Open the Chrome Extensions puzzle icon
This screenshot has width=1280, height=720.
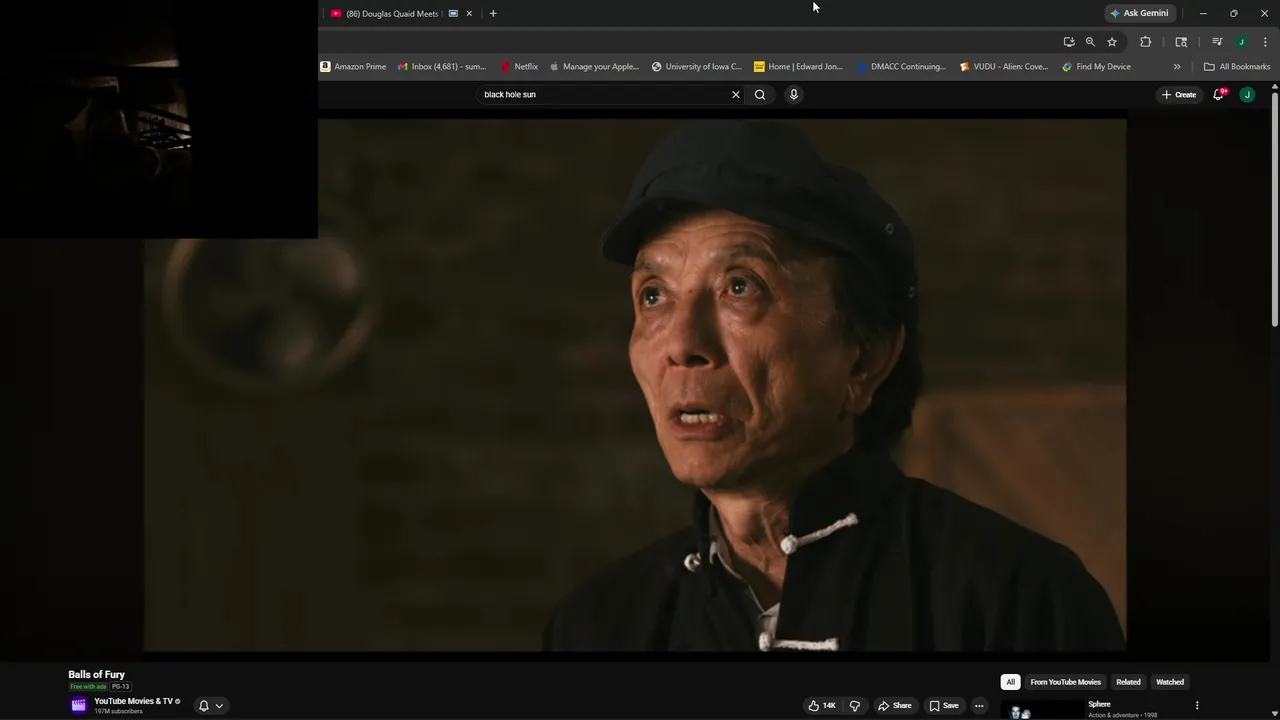(x=1146, y=41)
